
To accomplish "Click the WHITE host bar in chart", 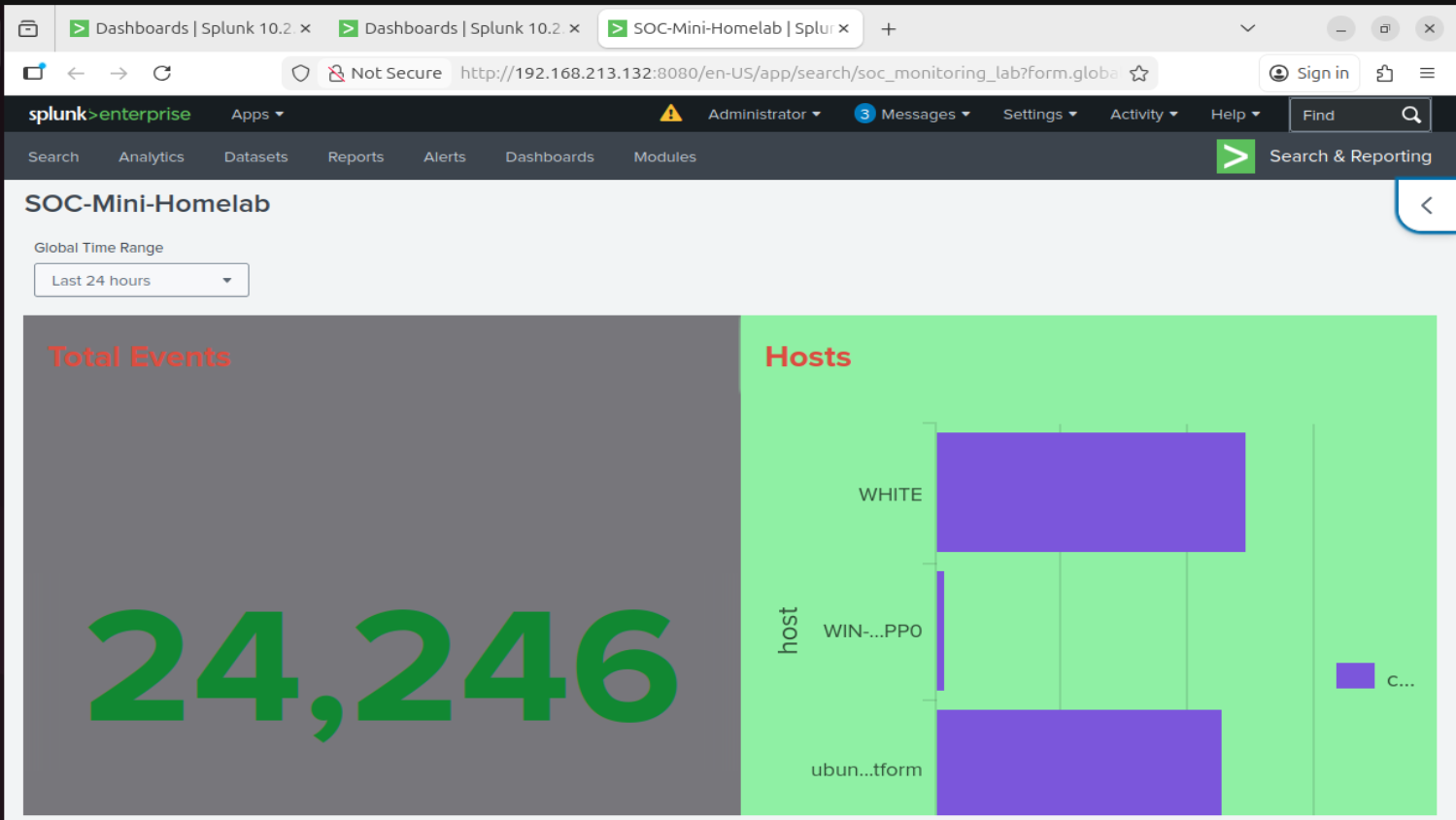I will [x=1091, y=493].
